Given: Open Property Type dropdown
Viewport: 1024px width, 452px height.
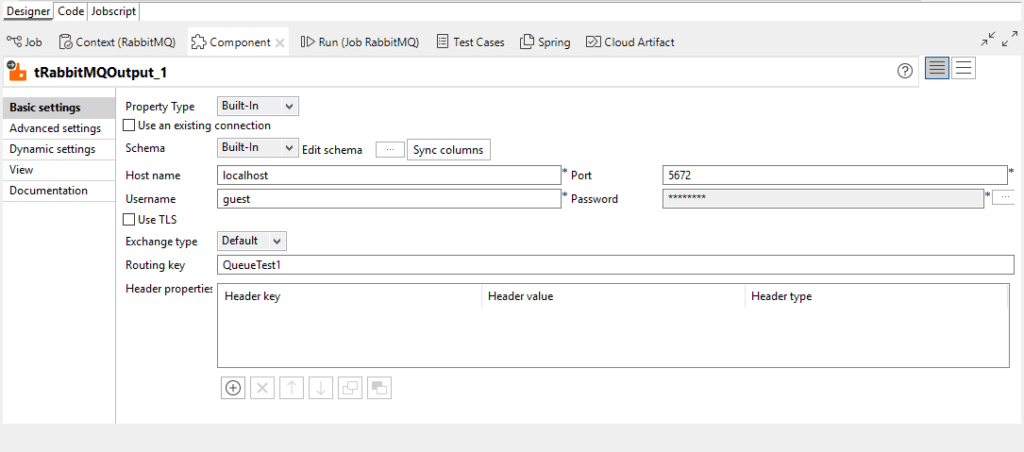Looking at the screenshot, I should tap(257, 106).
